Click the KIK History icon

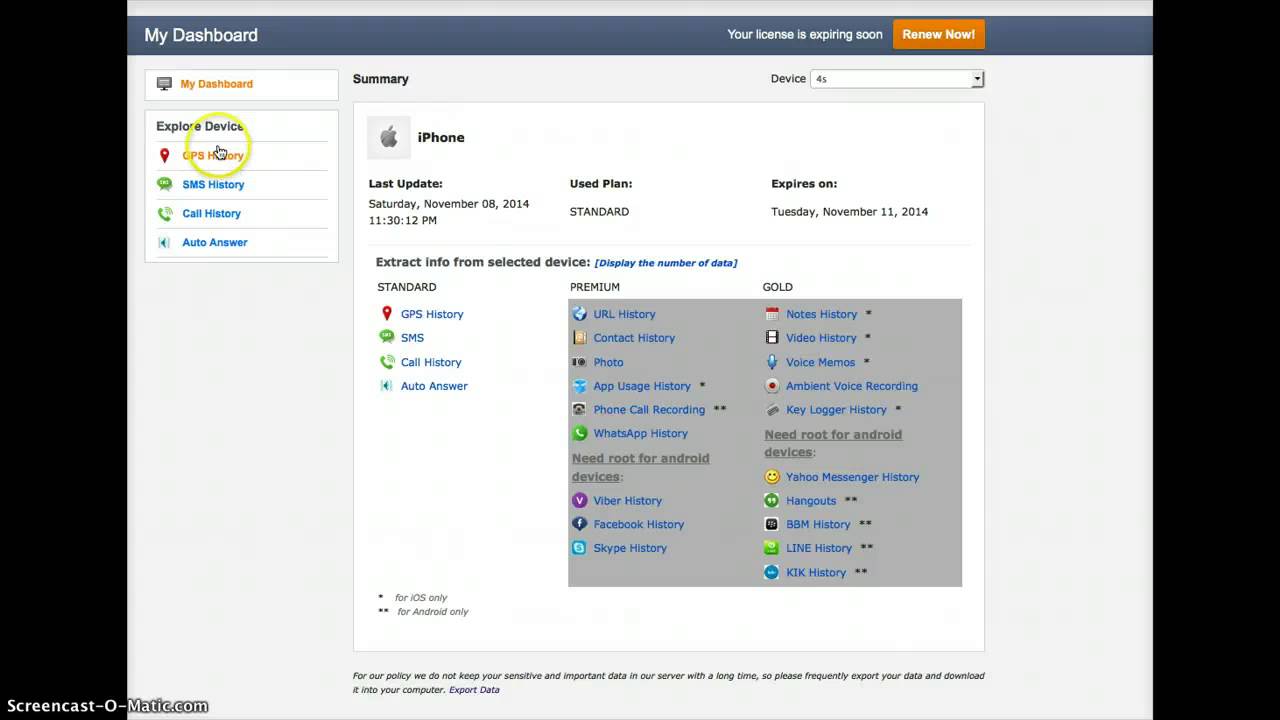point(772,573)
